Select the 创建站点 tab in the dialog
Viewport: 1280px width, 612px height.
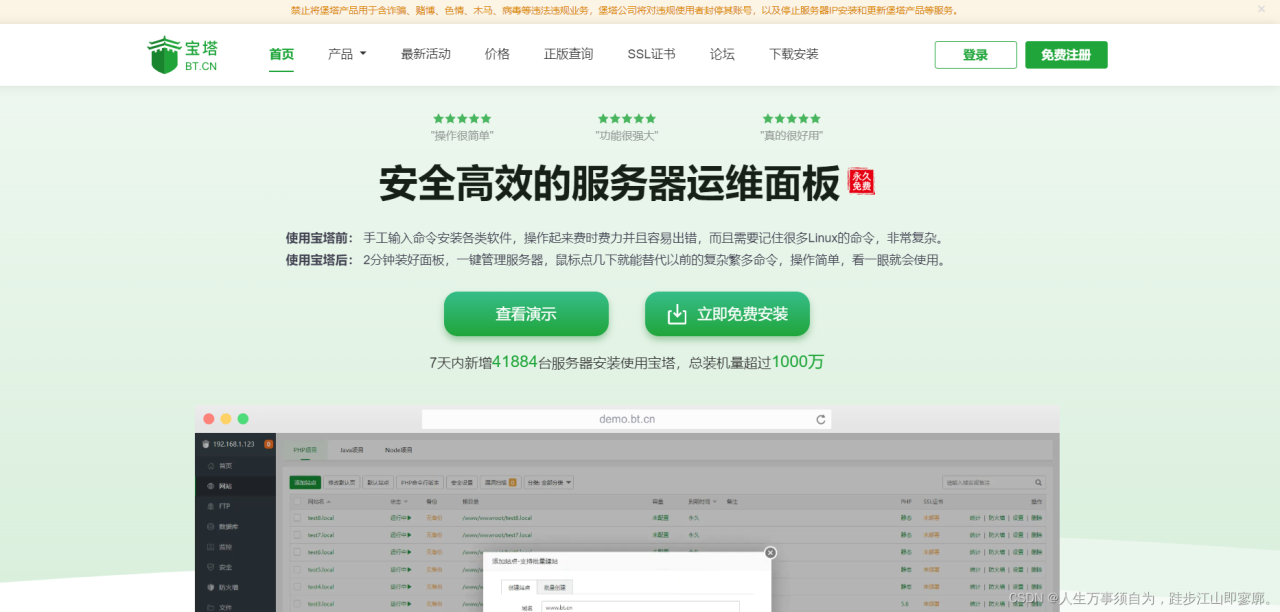click(519, 588)
